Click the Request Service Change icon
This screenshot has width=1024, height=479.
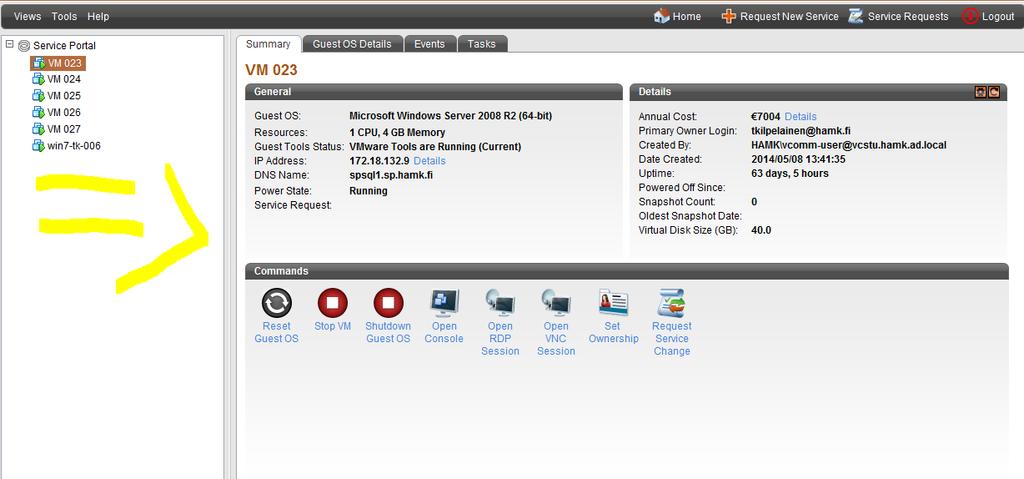click(x=671, y=303)
